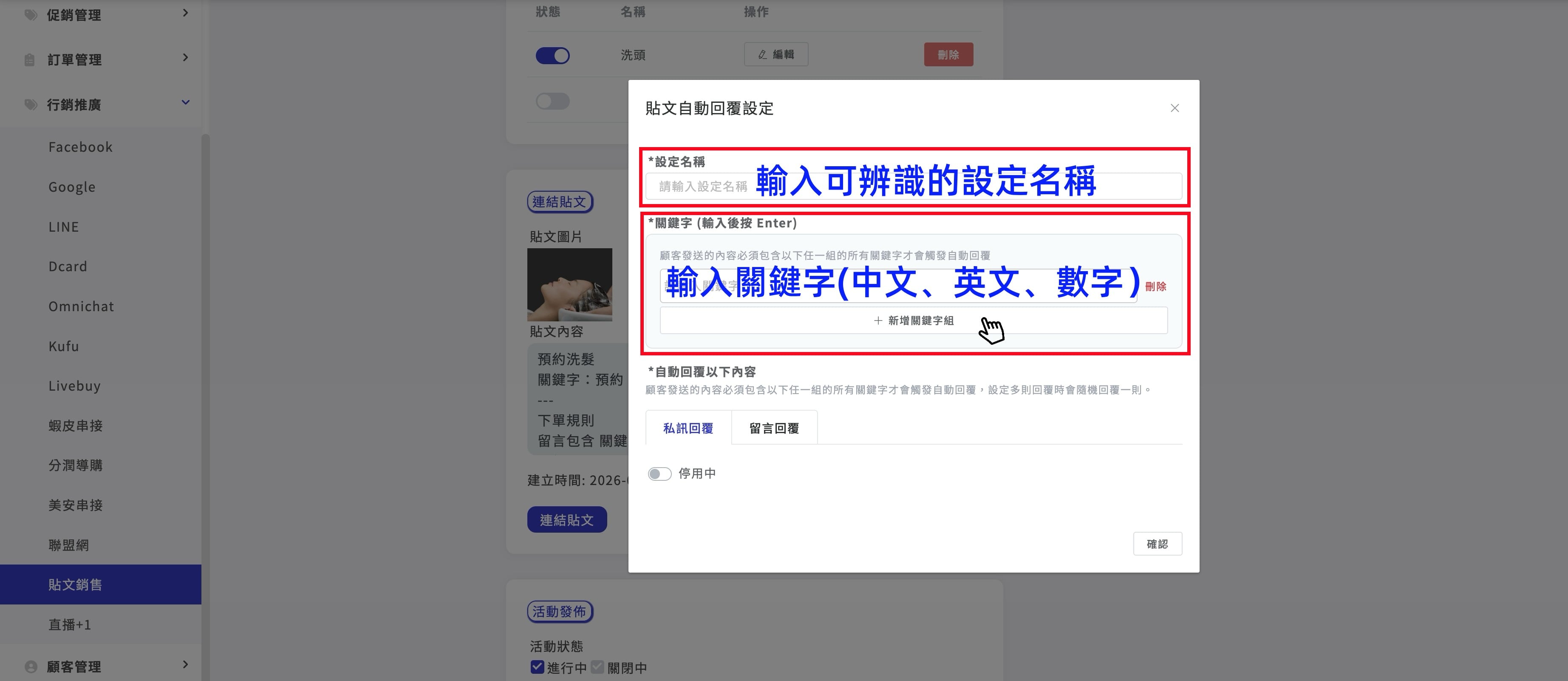Click the 確認 button in dialog
The image size is (1568, 681).
(1157, 544)
